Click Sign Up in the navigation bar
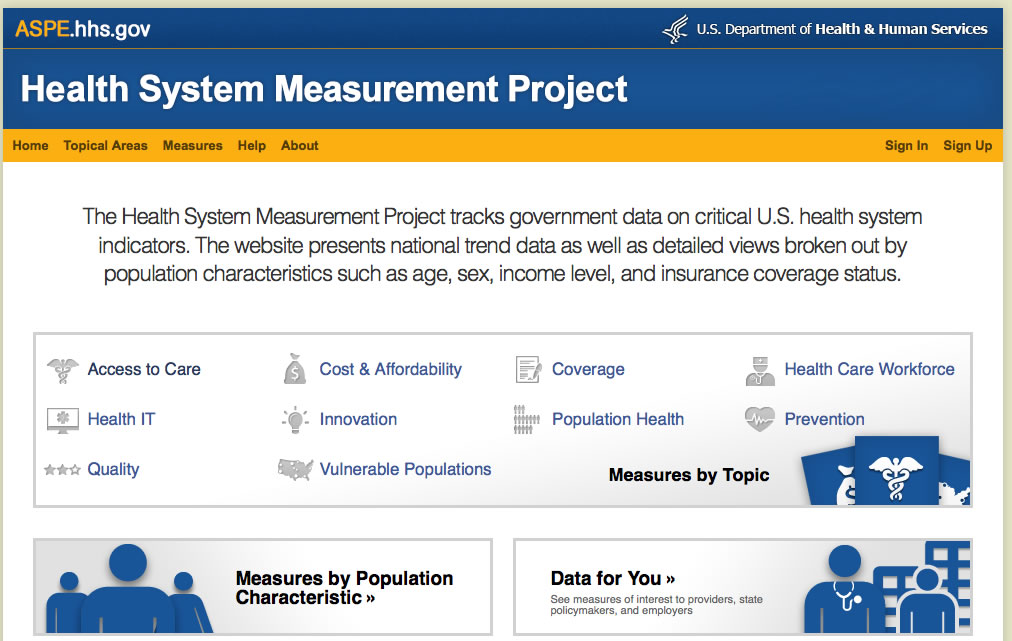Screen dimensions: 1012x641 (967, 146)
